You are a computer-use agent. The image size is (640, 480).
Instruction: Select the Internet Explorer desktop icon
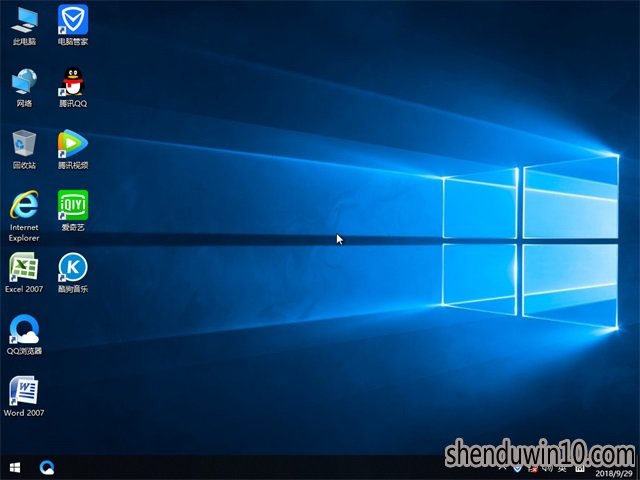point(24,216)
